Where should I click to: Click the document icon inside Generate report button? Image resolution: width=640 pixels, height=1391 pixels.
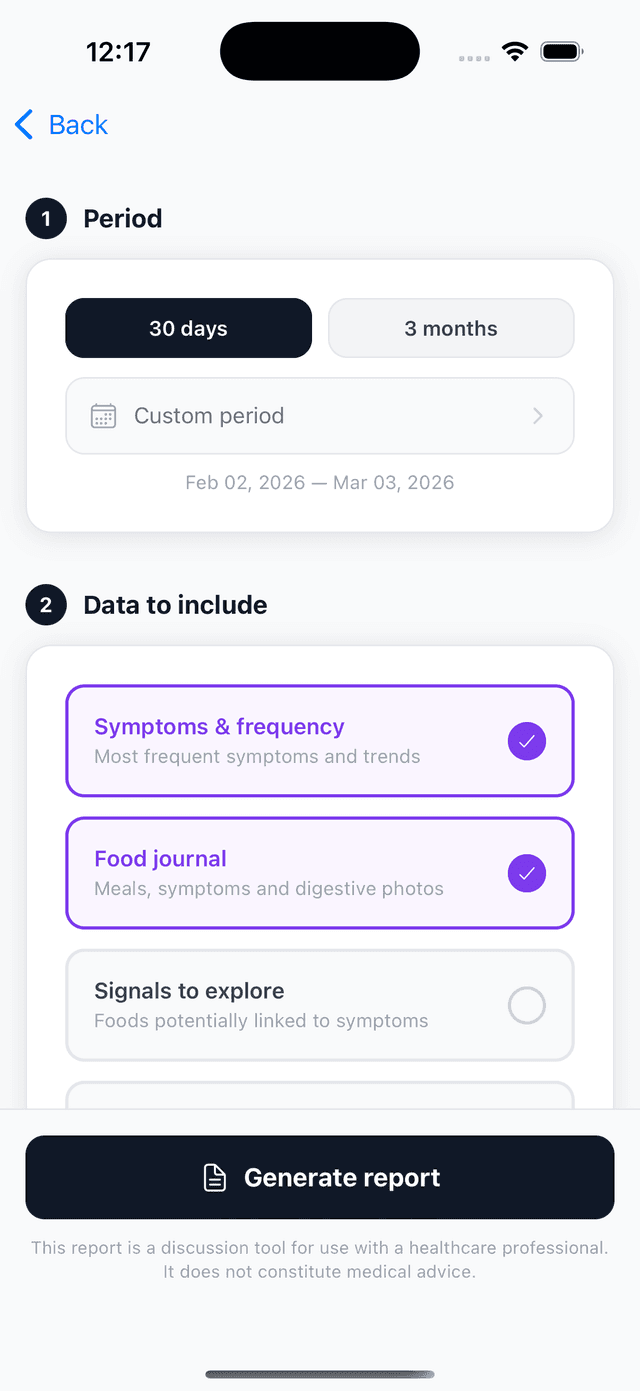pos(214,1177)
